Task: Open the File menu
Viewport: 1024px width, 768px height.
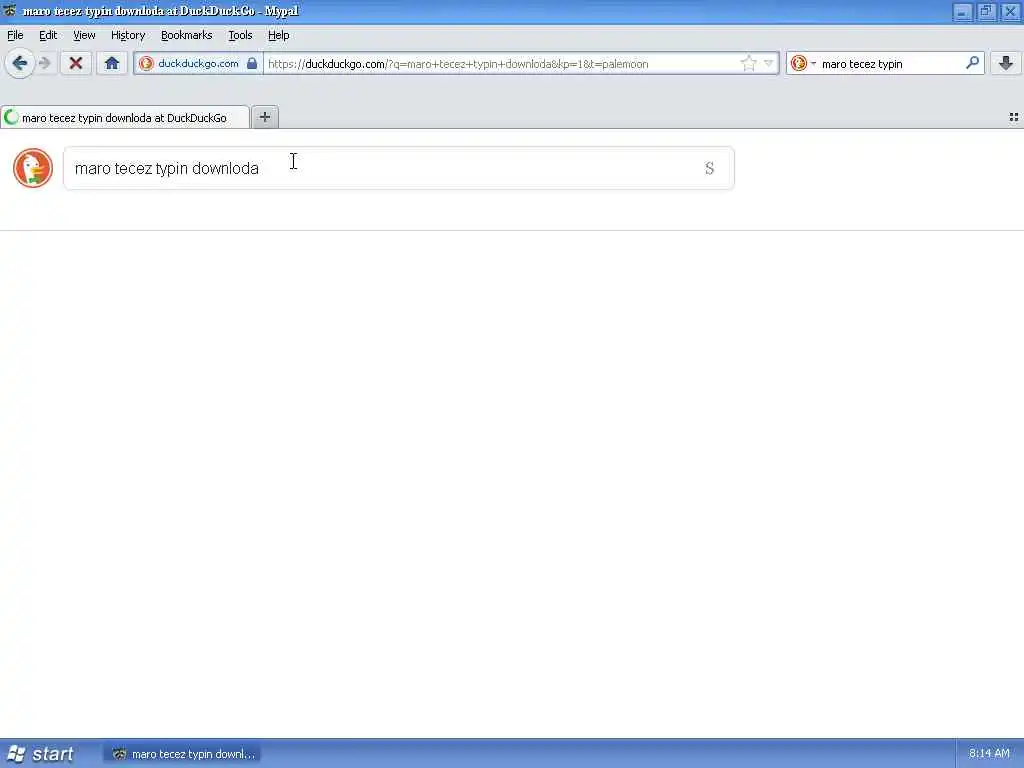Action: tap(15, 35)
